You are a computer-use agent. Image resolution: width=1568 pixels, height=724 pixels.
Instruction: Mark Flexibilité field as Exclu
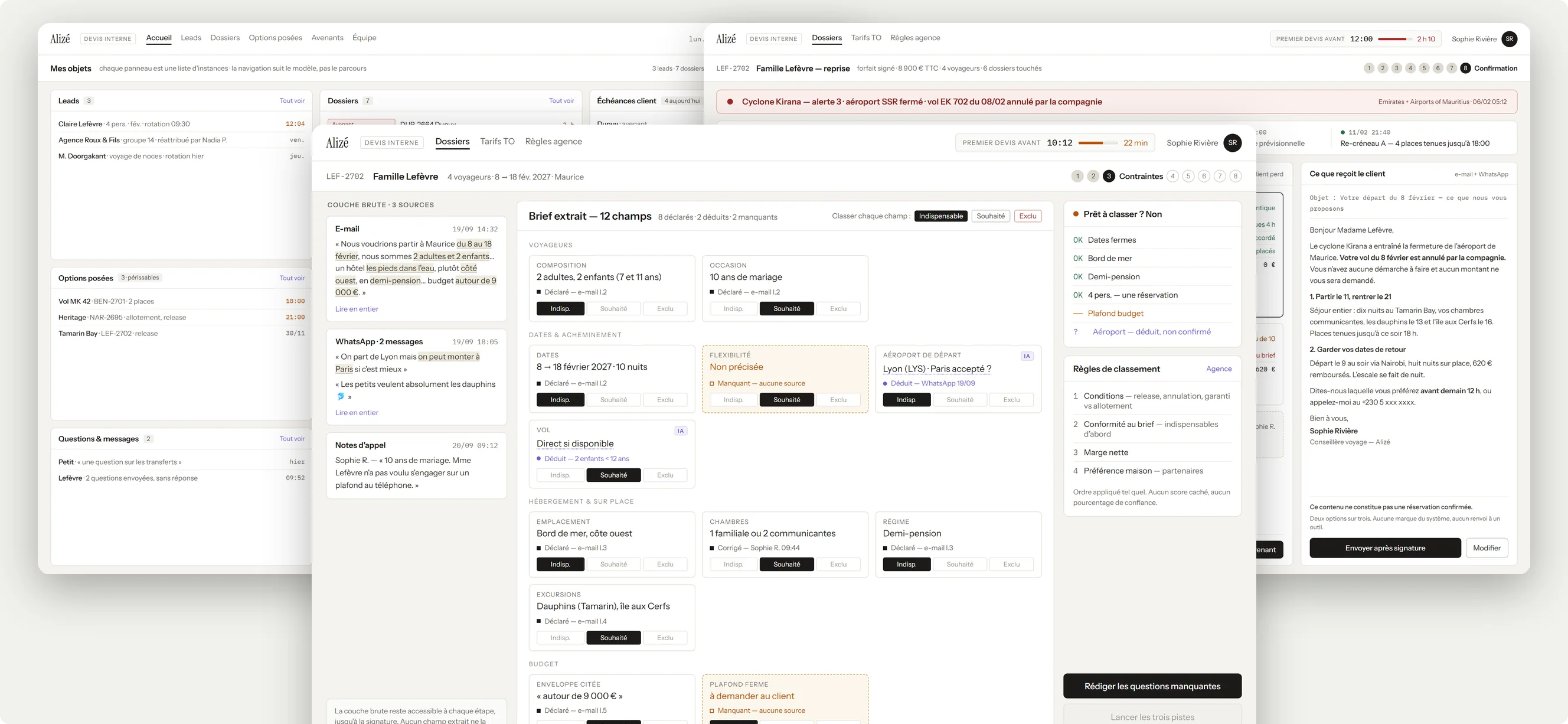[x=838, y=399]
